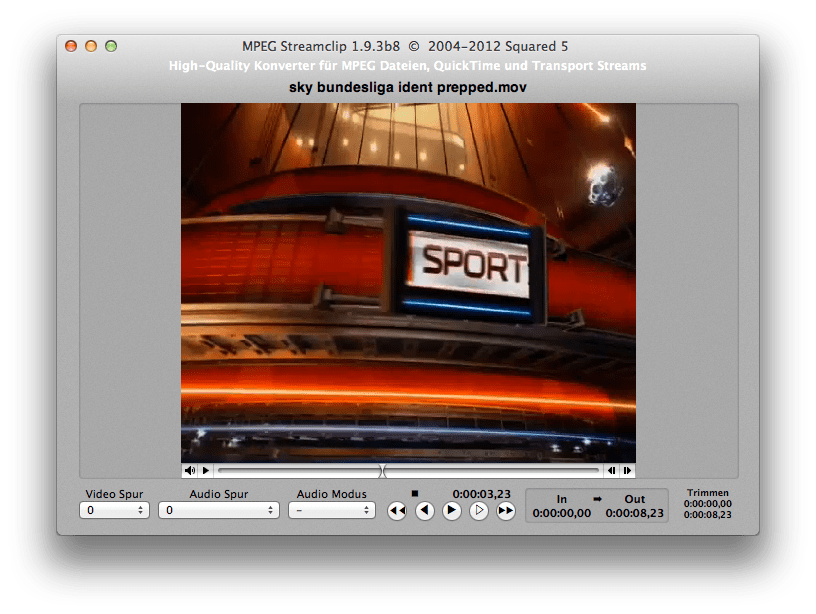The height and width of the screenshot is (614, 816).
Task: Click the scrubber timeline track
Action: pyautogui.click(x=409, y=470)
